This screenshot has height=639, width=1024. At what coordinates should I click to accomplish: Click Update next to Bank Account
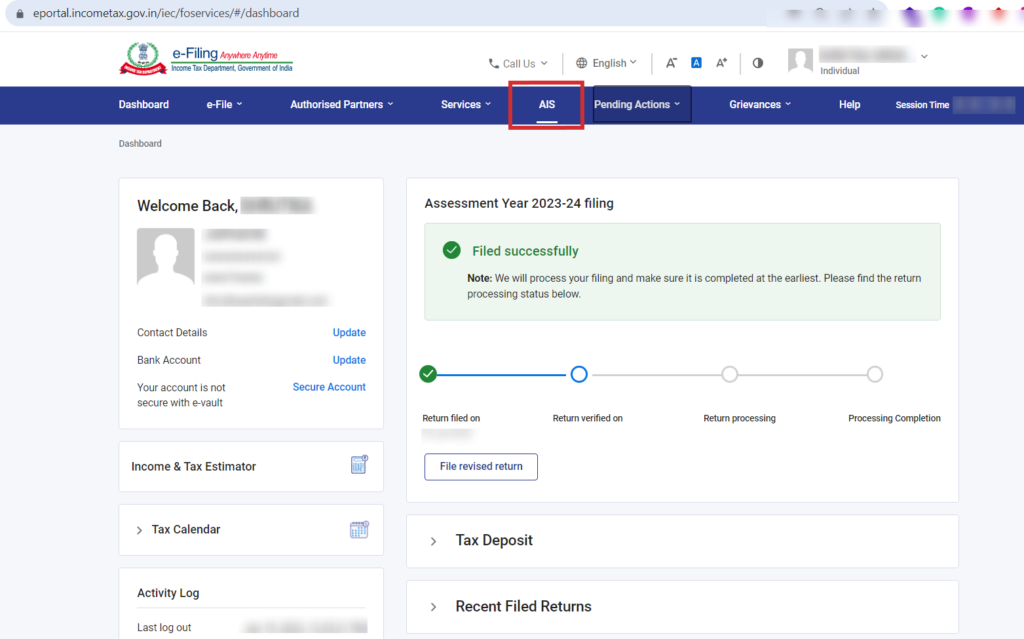click(x=349, y=359)
